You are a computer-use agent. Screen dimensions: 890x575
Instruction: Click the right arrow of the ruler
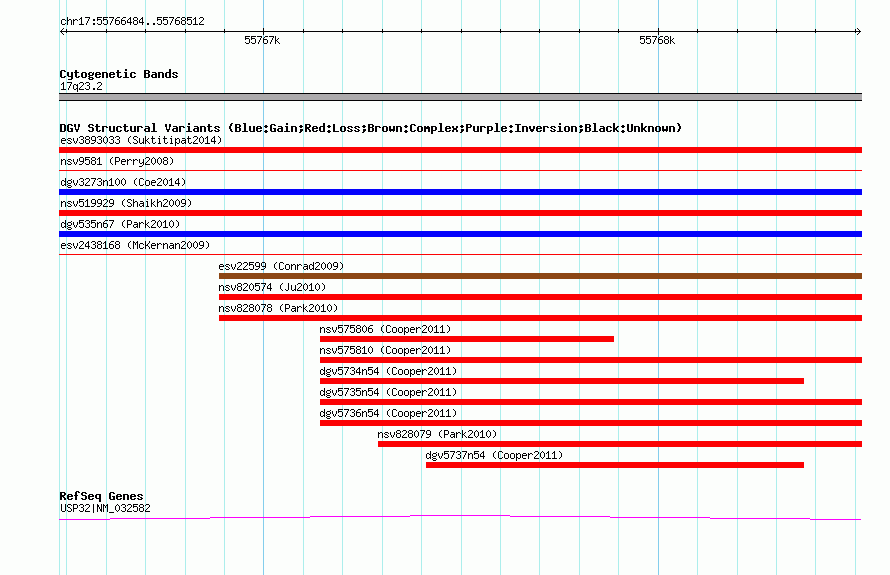point(858,32)
